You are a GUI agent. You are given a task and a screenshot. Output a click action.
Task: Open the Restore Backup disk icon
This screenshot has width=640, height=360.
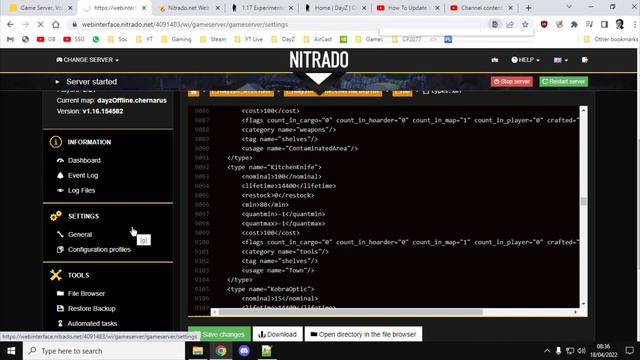tap(60, 309)
